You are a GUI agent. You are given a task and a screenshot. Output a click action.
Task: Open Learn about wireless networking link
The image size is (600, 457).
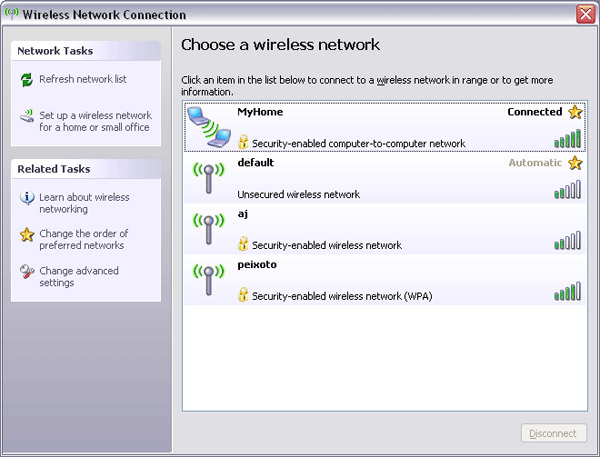[84, 203]
